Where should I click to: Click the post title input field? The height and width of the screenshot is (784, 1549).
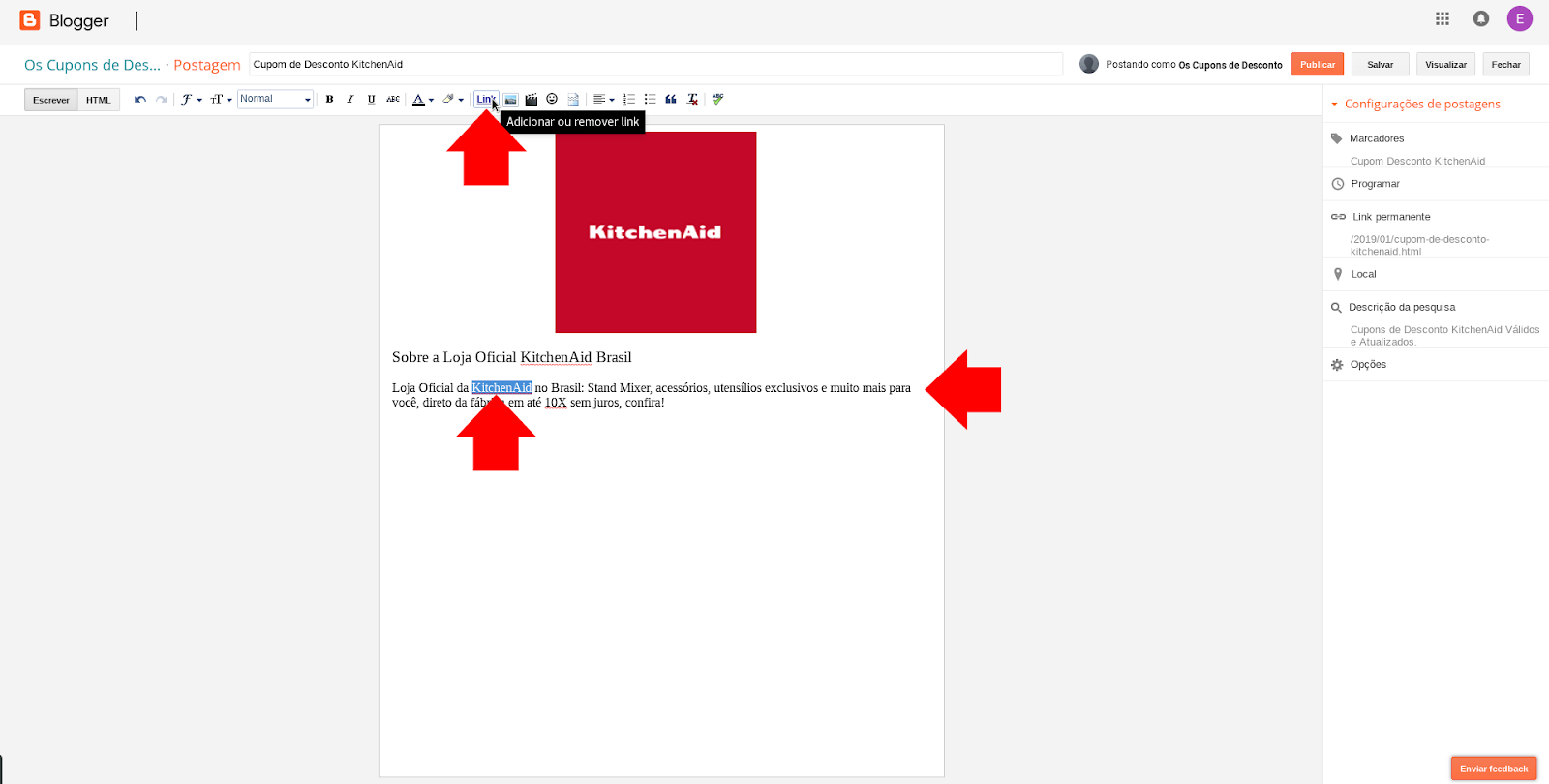(655, 64)
